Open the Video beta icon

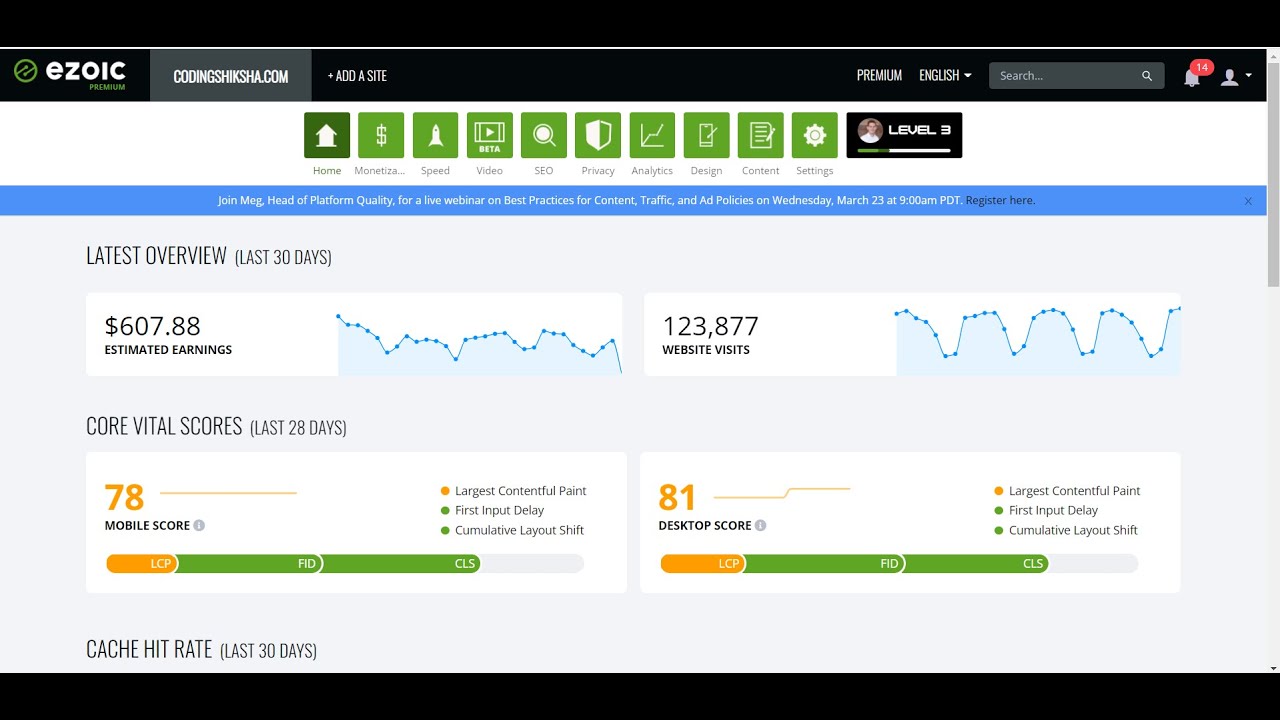[x=489, y=135]
